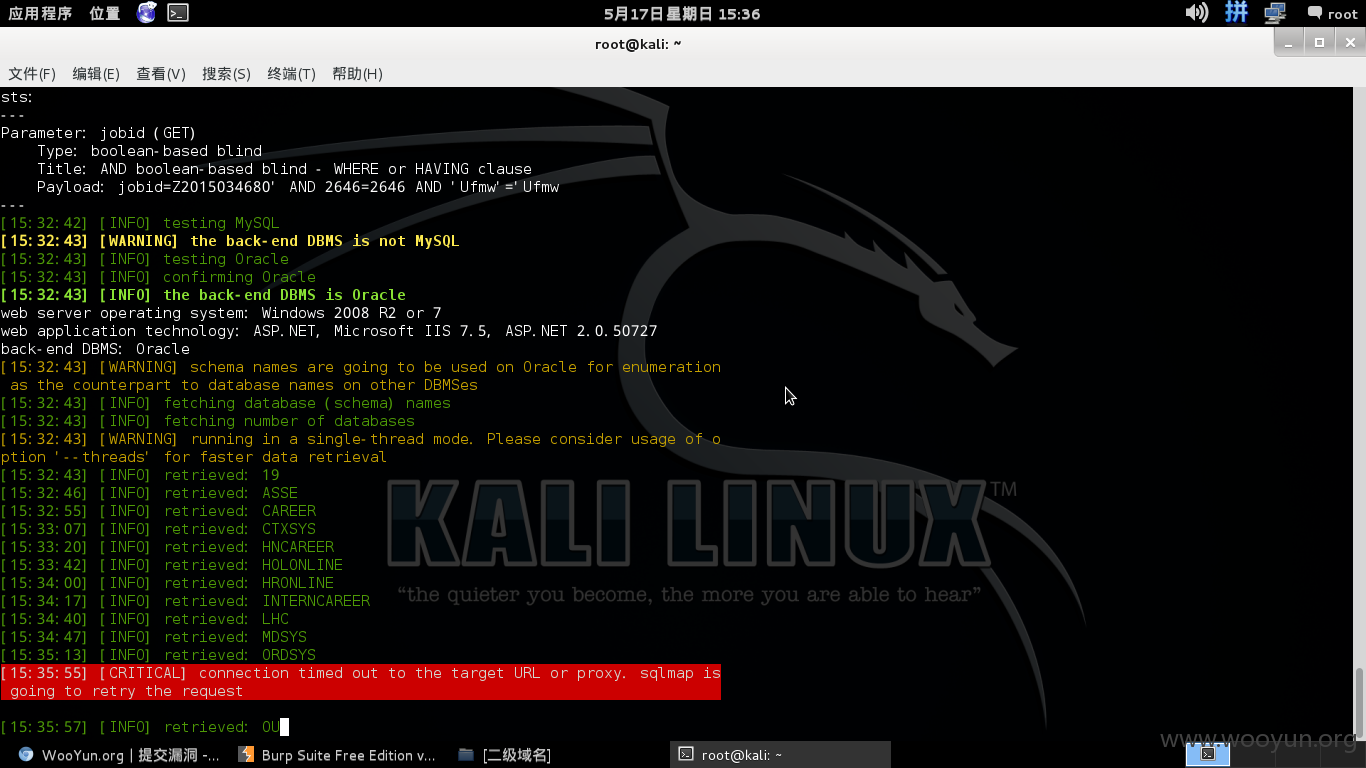Open the 应用程序 (Applications) menu
This screenshot has width=1366, height=768.
tap(40, 13)
